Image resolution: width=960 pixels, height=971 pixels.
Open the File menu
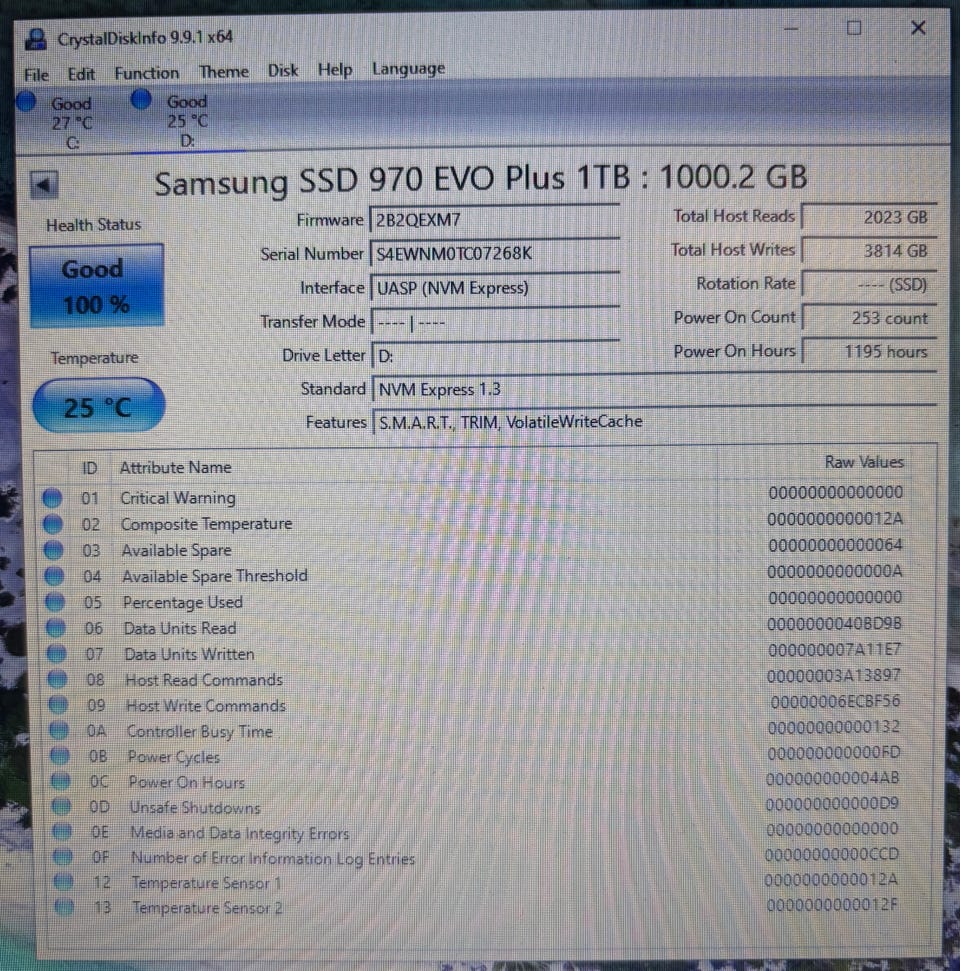pyautogui.click(x=36, y=75)
